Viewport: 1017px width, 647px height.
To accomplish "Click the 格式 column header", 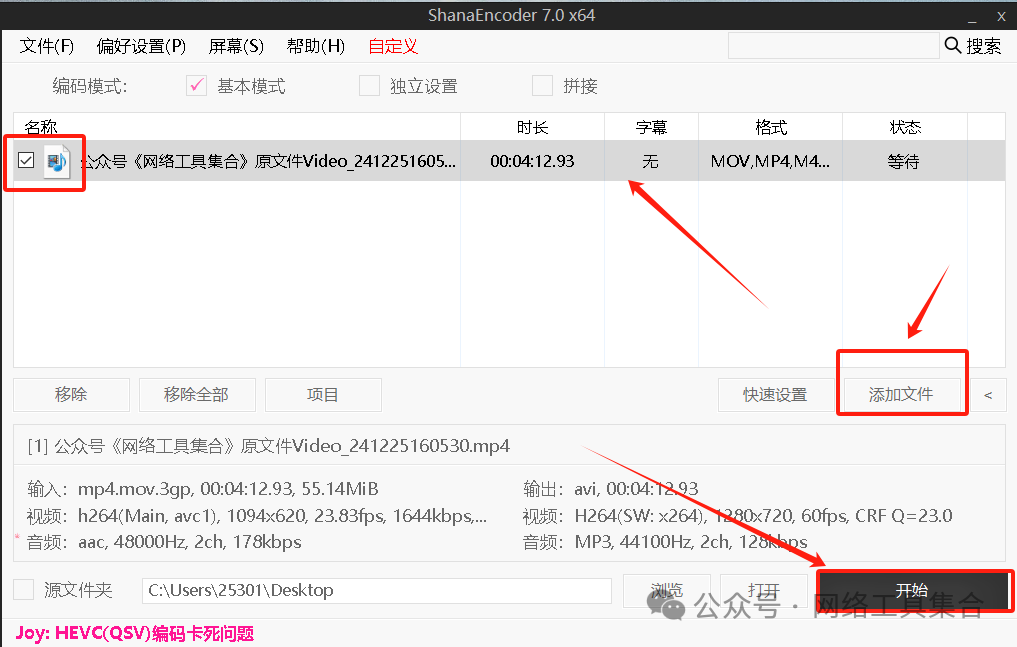I will (x=771, y=127).
